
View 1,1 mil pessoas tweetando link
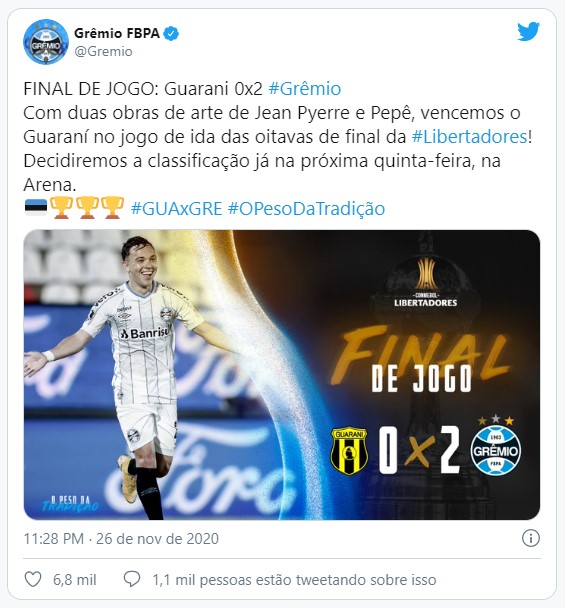coord(294,580)
